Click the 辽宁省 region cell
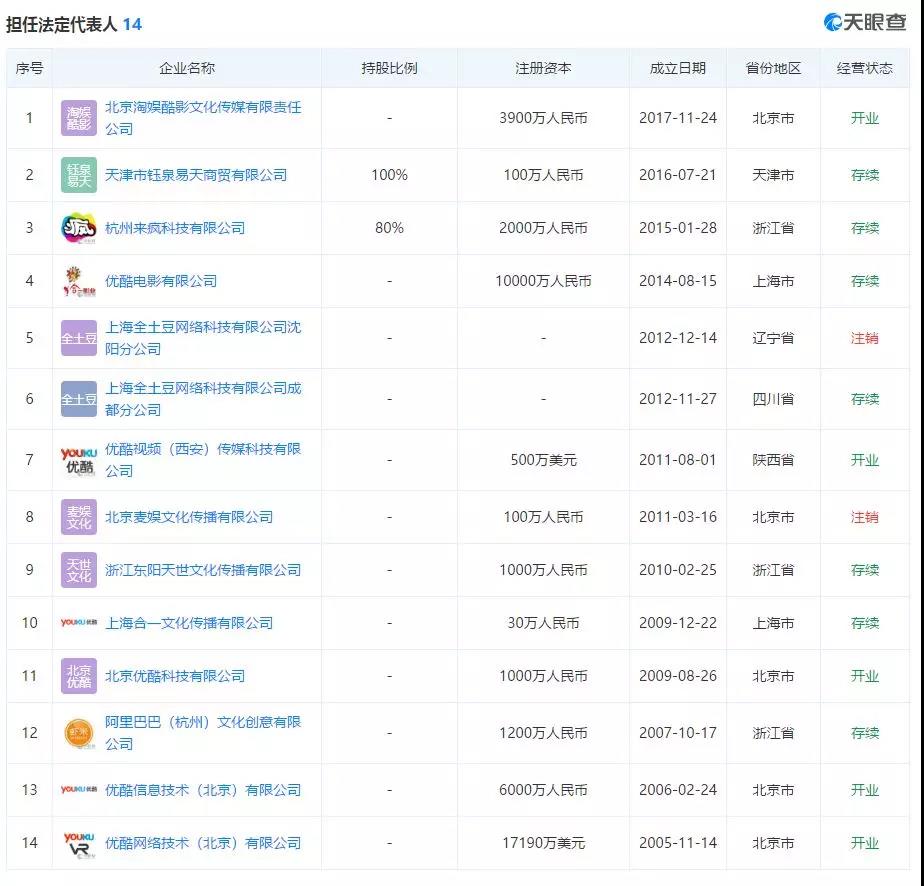Viewport: 924px width, 886px height. [773, 338]
